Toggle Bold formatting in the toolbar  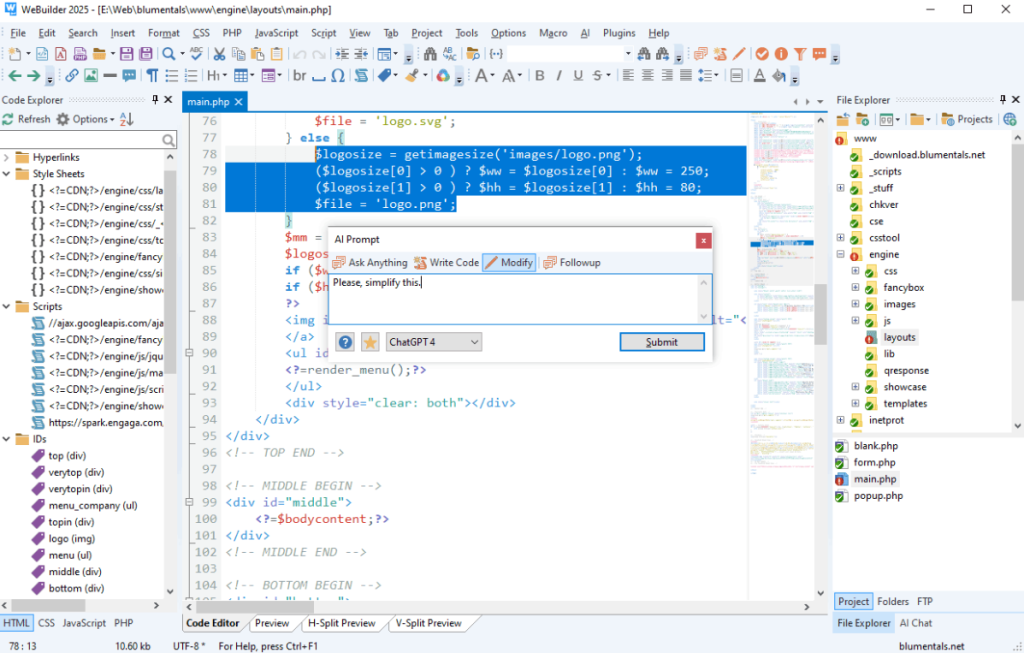(540, 76)
